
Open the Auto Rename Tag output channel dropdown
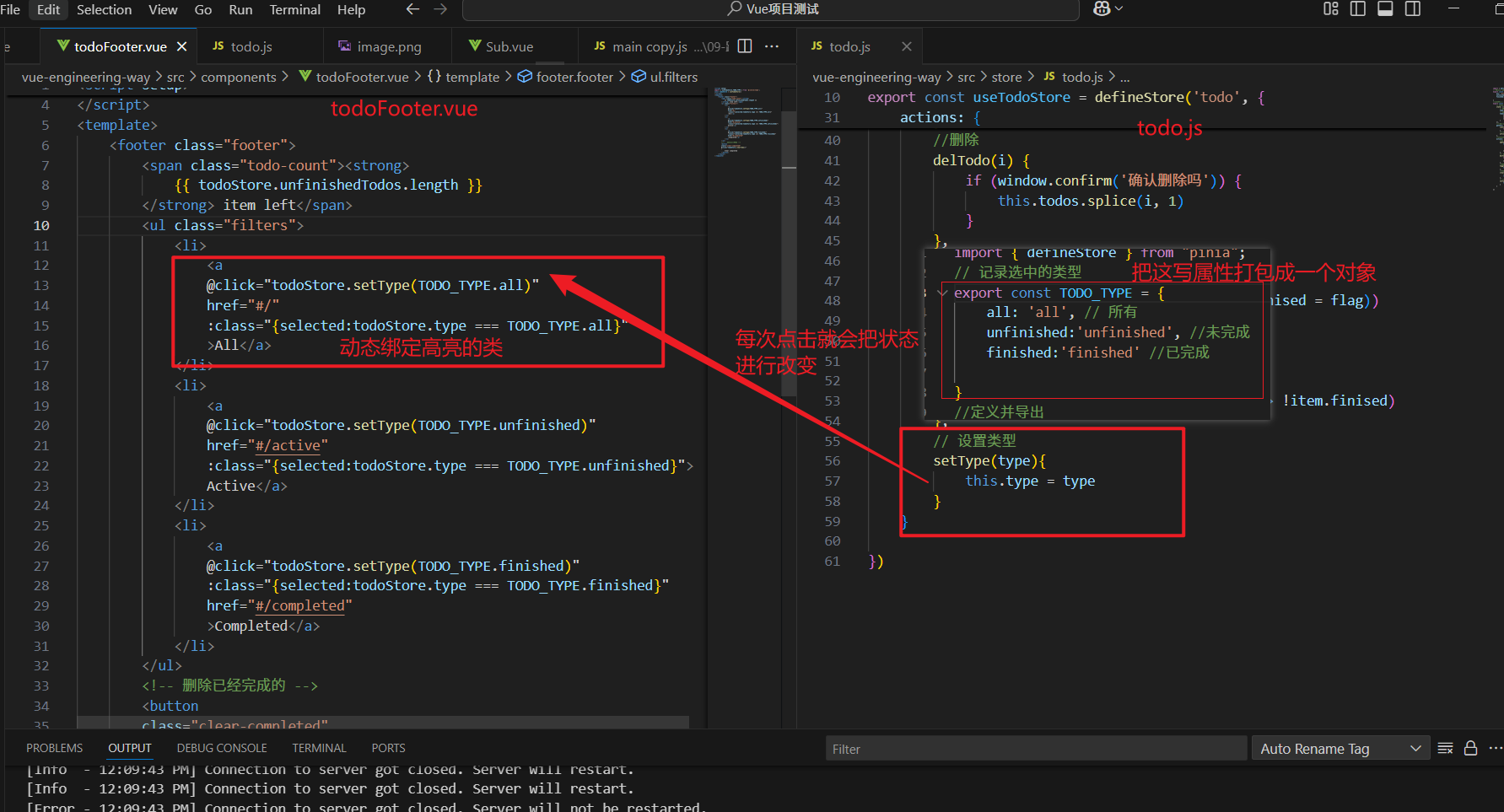[x=1340, y=749]
